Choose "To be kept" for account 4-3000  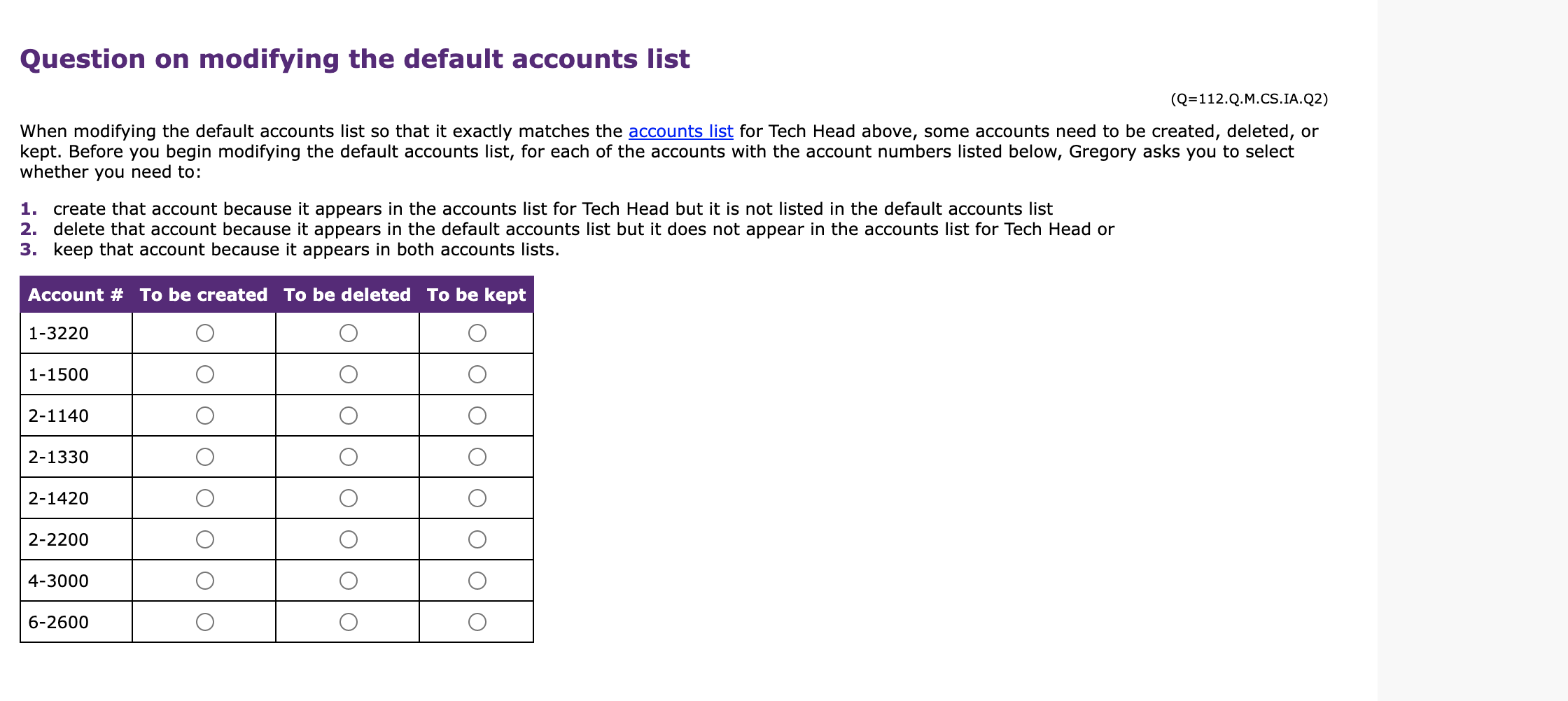tap(477, 581)
